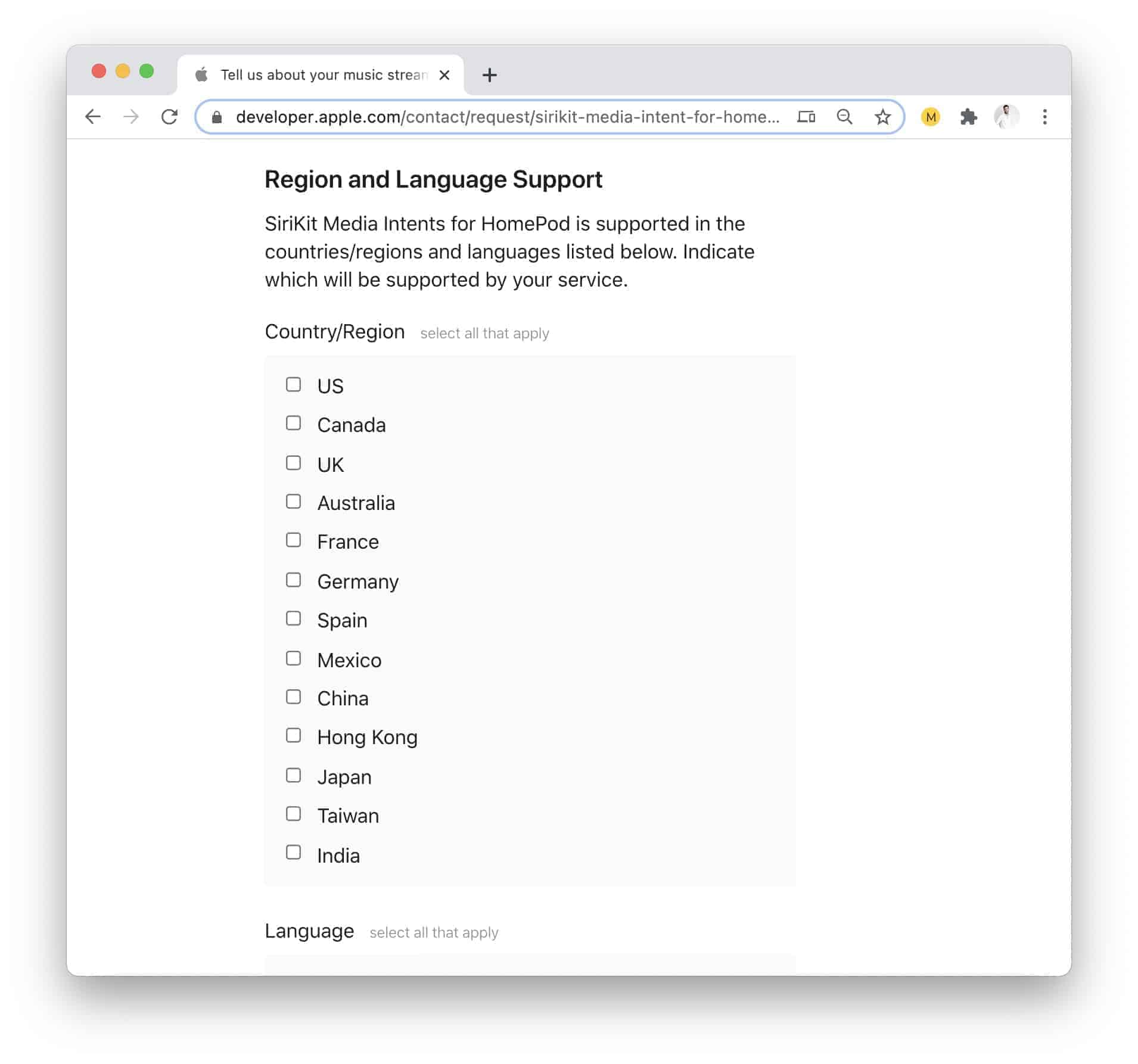1138x1064 pixels.
Task: Enable the Mexico checkbox
Action: tap(293, 658)
